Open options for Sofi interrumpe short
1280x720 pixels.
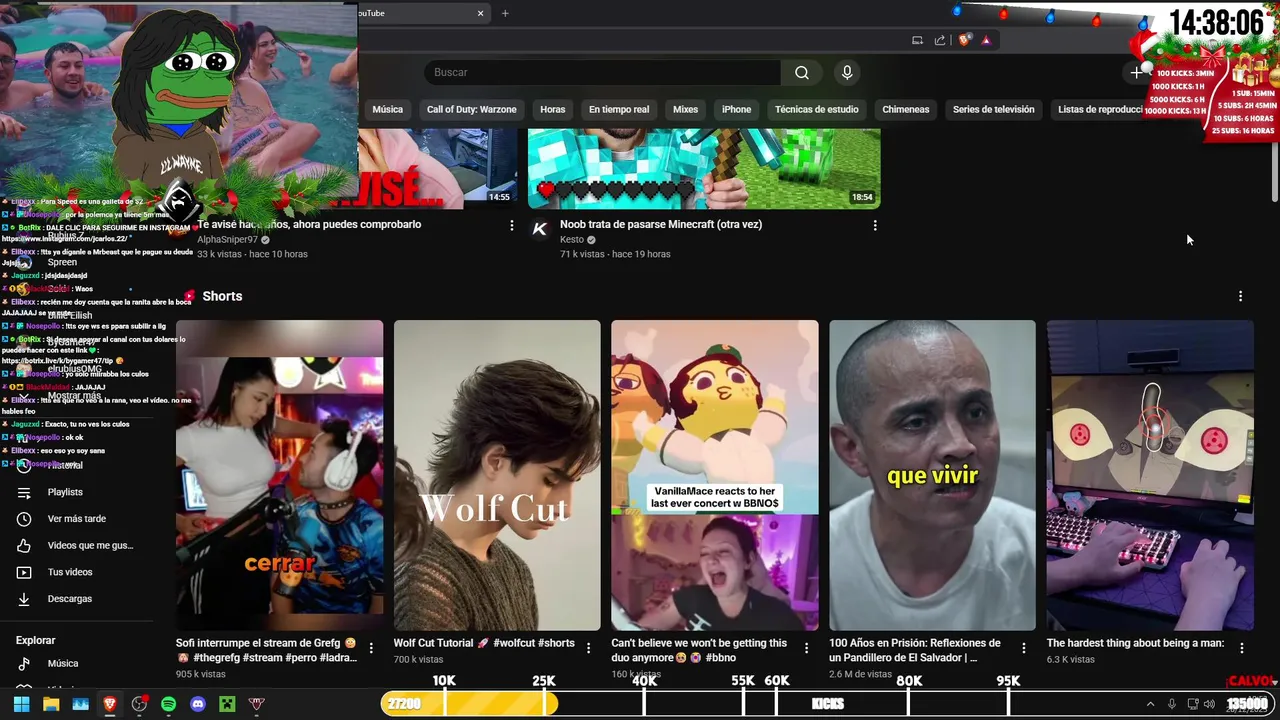(371, 648)
